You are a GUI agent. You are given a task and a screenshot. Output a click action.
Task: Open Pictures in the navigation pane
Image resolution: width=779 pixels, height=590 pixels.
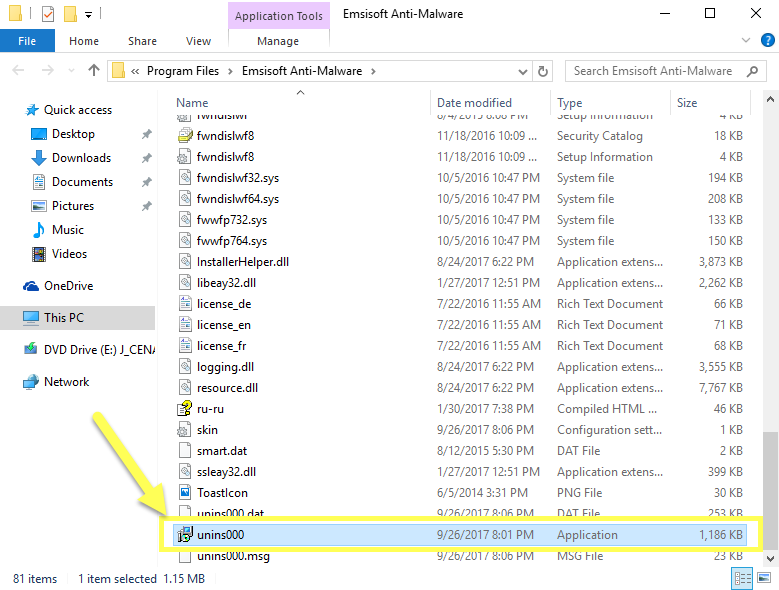73,206
